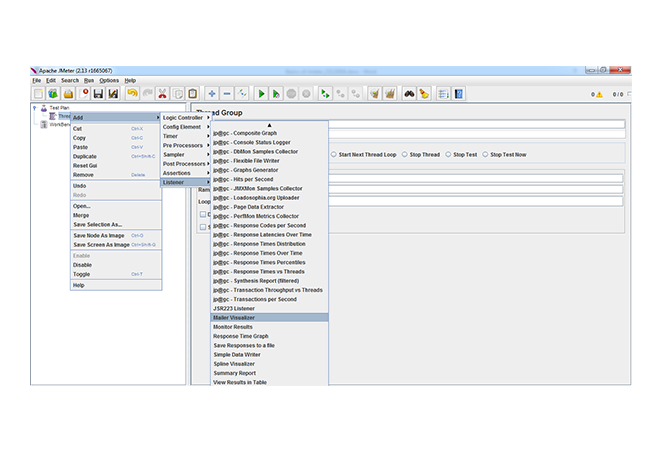The height and width of the screenshot is (452, 661).
Task: Click the Clear All brooms icon
Action: (390, 94)
